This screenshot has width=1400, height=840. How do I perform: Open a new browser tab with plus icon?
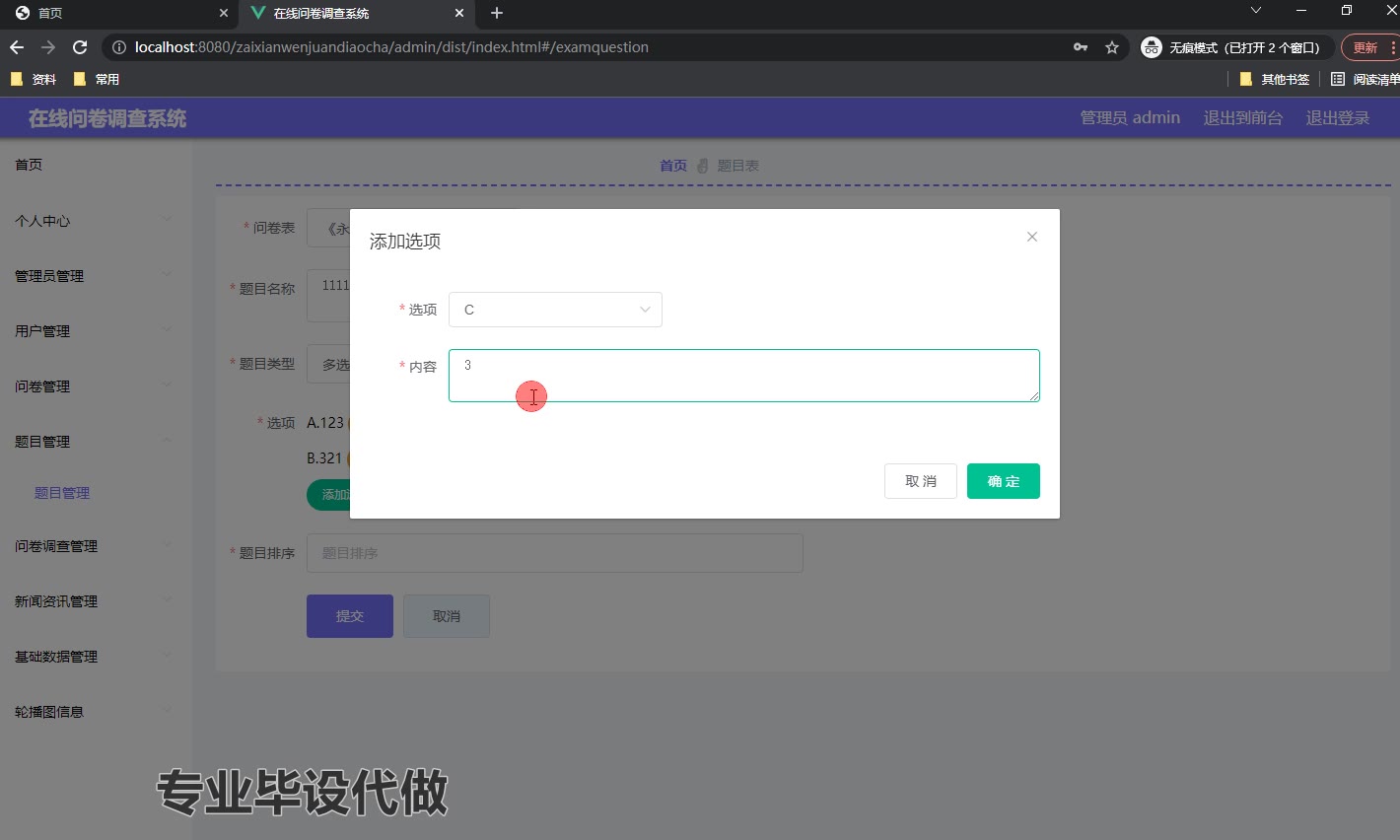497,13
